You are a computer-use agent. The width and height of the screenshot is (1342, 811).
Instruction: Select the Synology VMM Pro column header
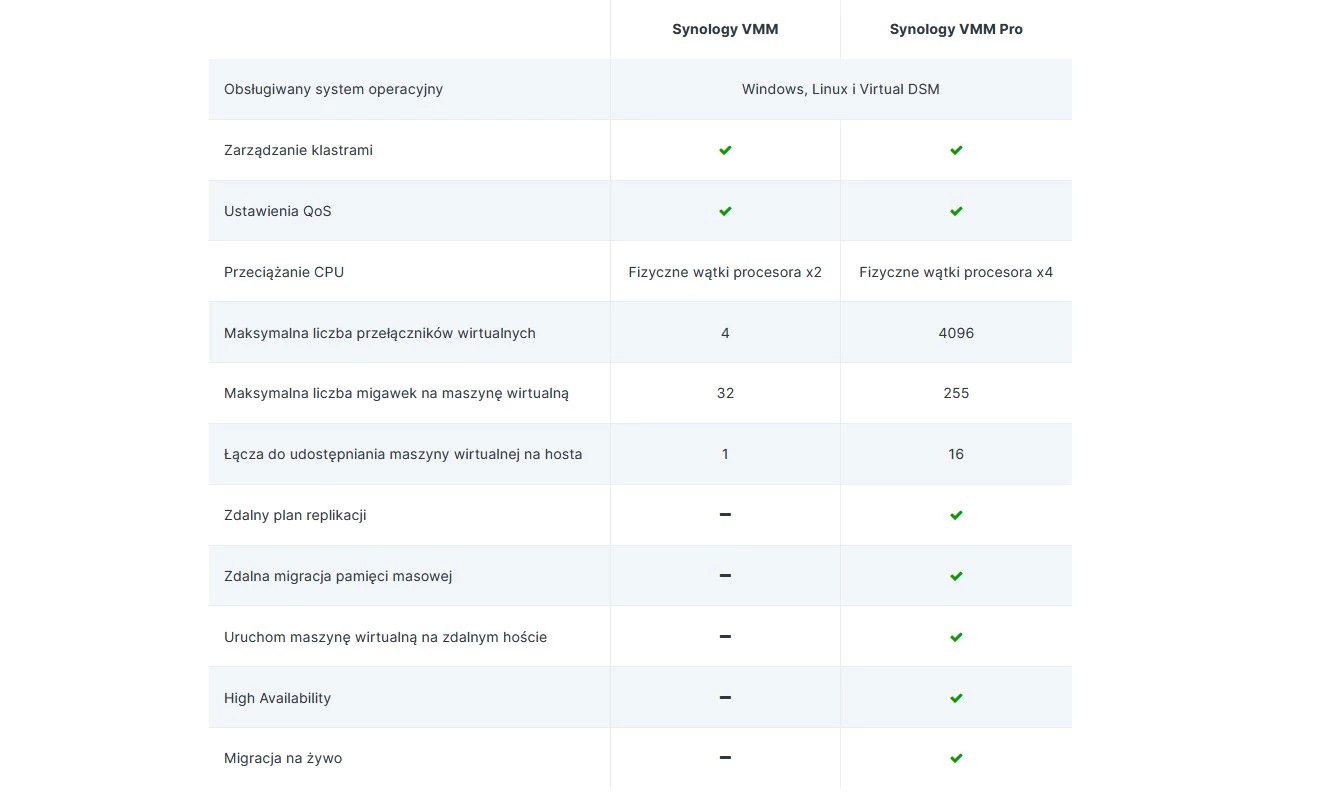pyautogui.click(x=956, y=29)
